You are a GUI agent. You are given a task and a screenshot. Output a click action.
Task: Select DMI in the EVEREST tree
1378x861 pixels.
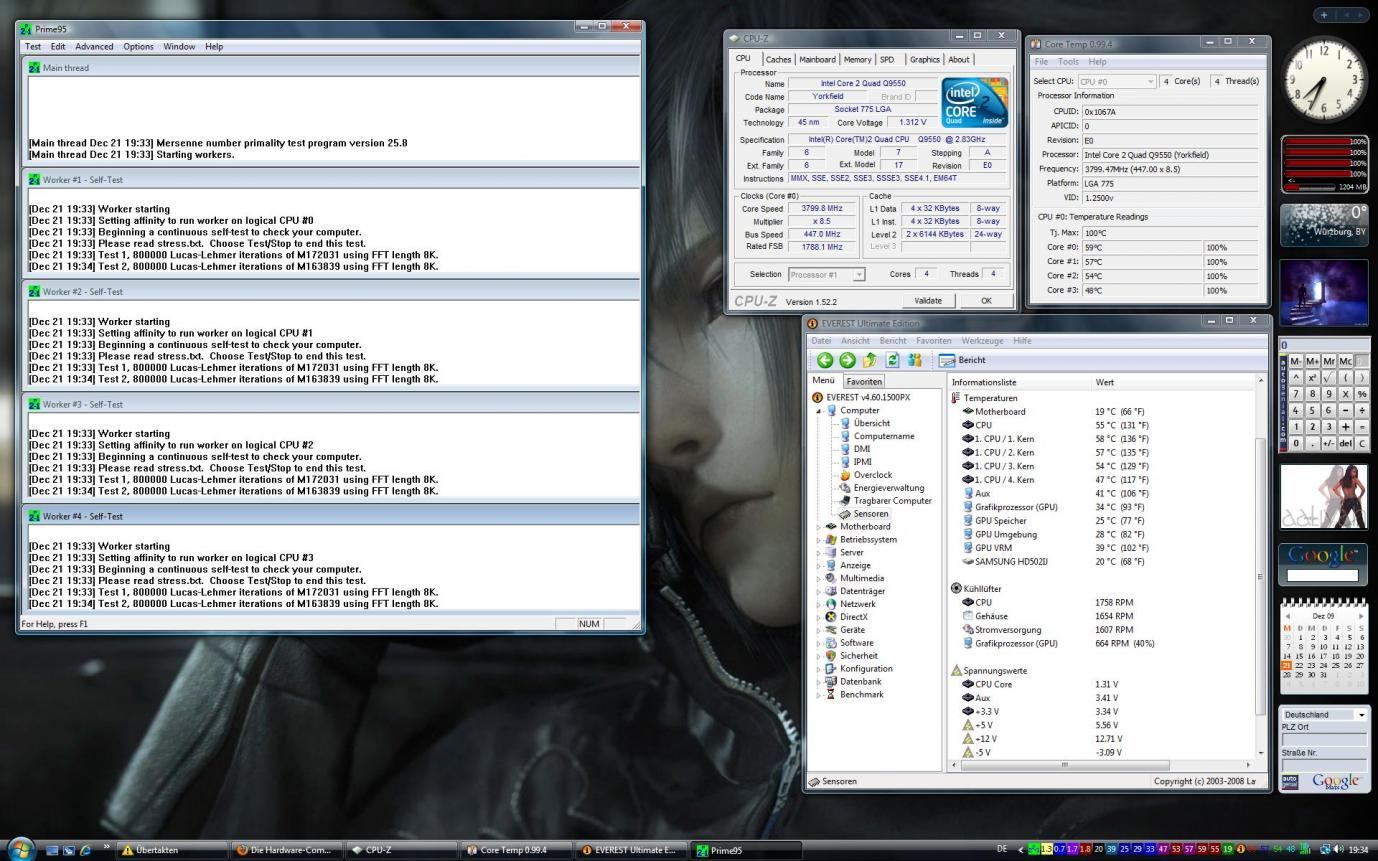pos(854,449)
